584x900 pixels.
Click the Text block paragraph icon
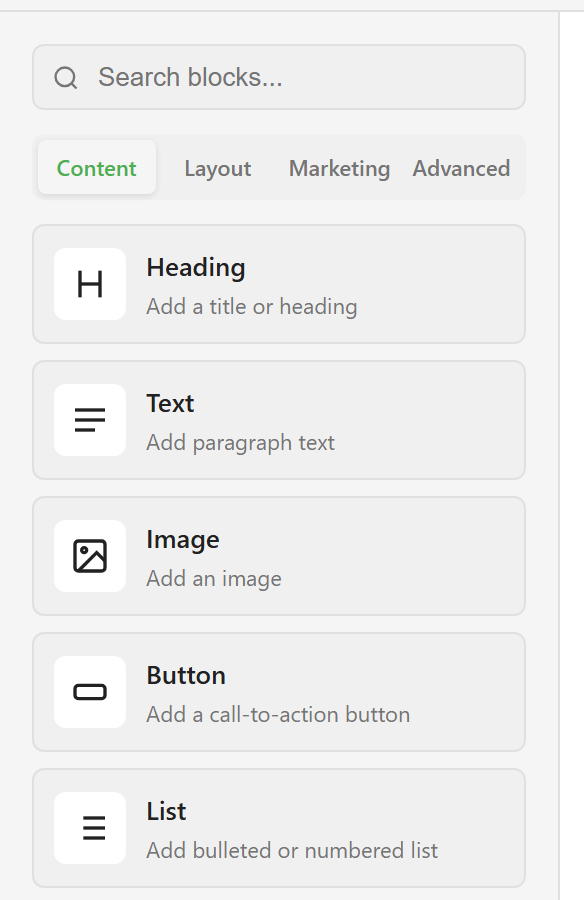pos(90,420)
